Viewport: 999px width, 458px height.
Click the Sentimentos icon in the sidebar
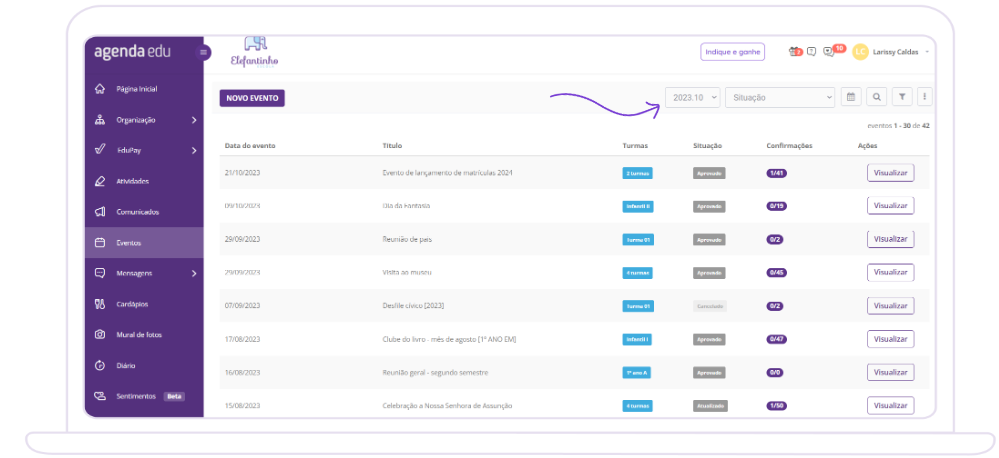click(99, 396)
